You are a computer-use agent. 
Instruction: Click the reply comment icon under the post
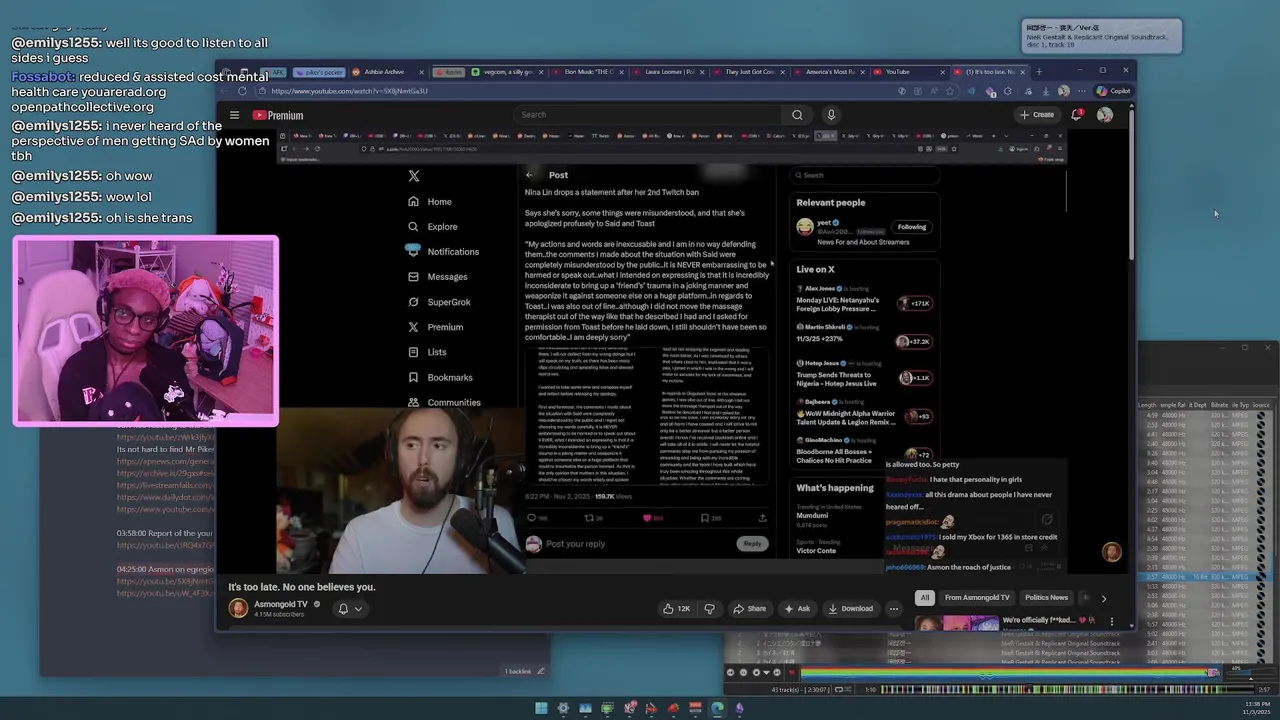coord(531,518)
